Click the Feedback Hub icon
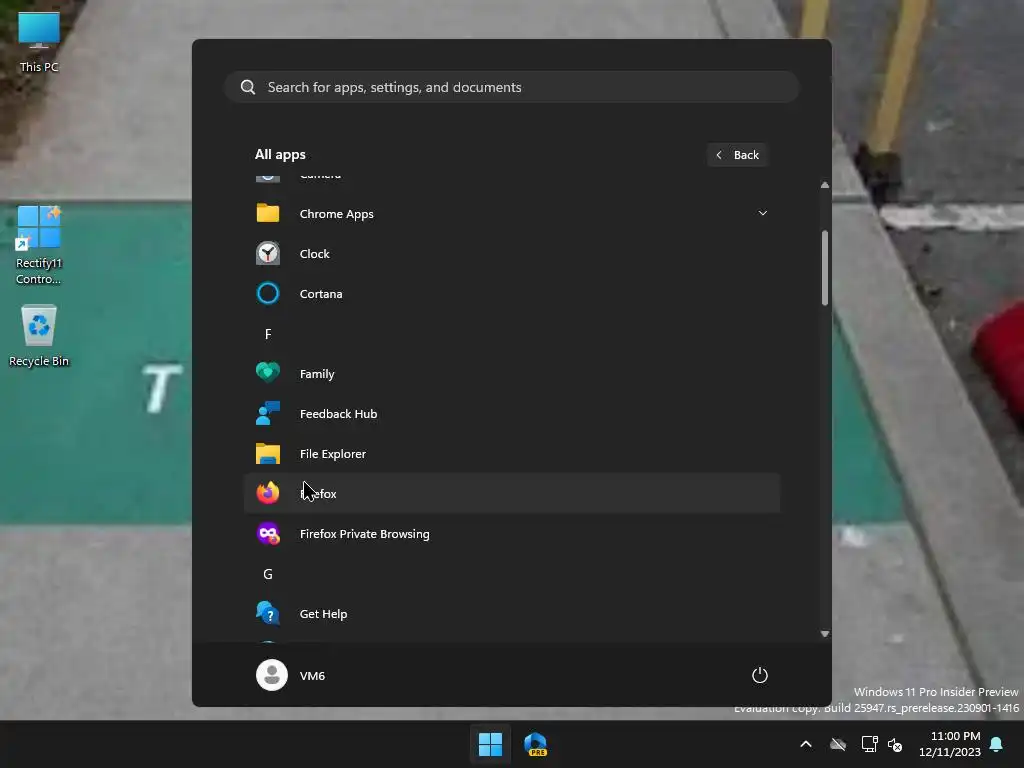The height and width of the screenshot is (768, 1024). pyautogui.click(x=268, y=413)
